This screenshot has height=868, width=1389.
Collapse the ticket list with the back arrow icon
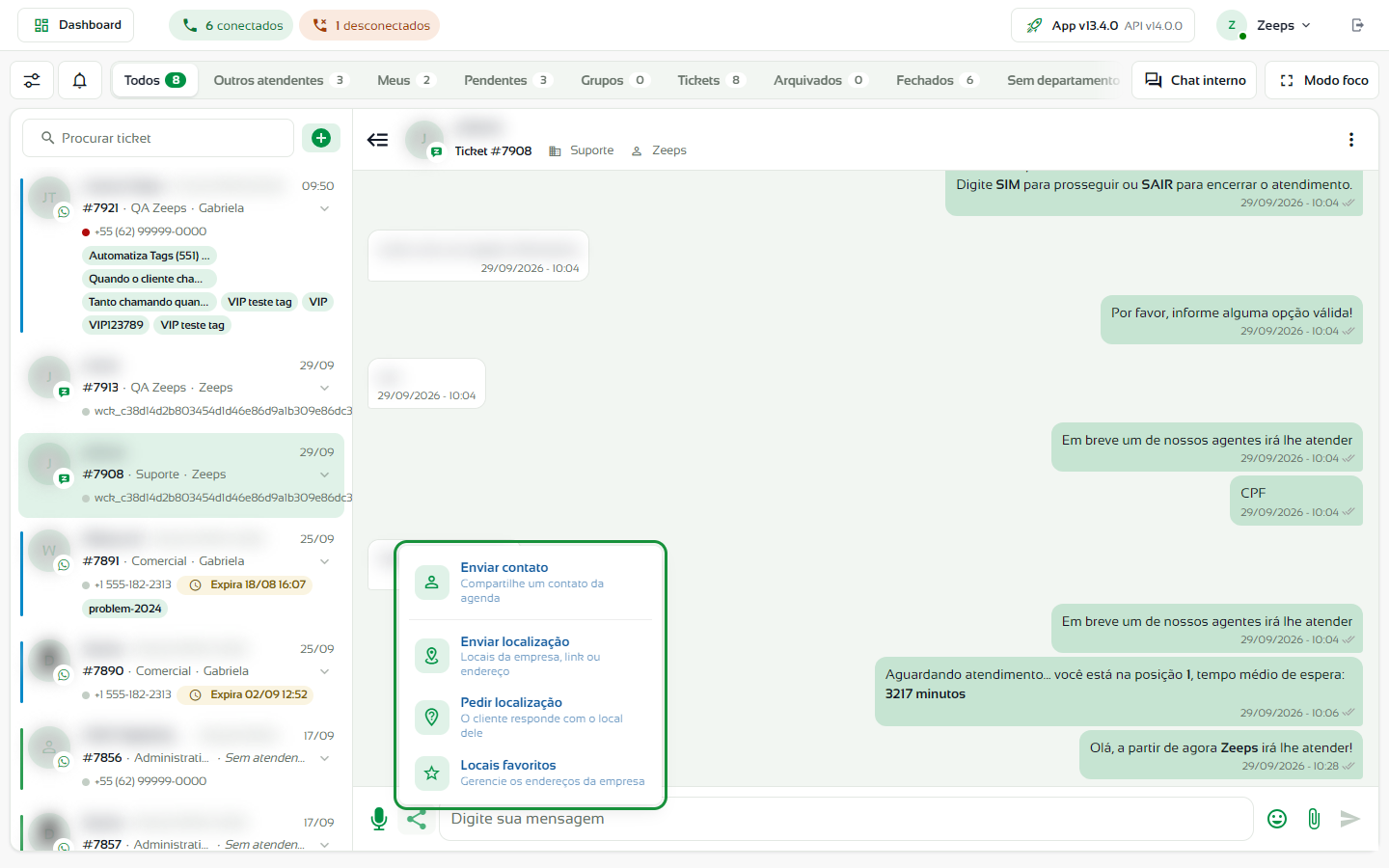(x=378, y=140)
